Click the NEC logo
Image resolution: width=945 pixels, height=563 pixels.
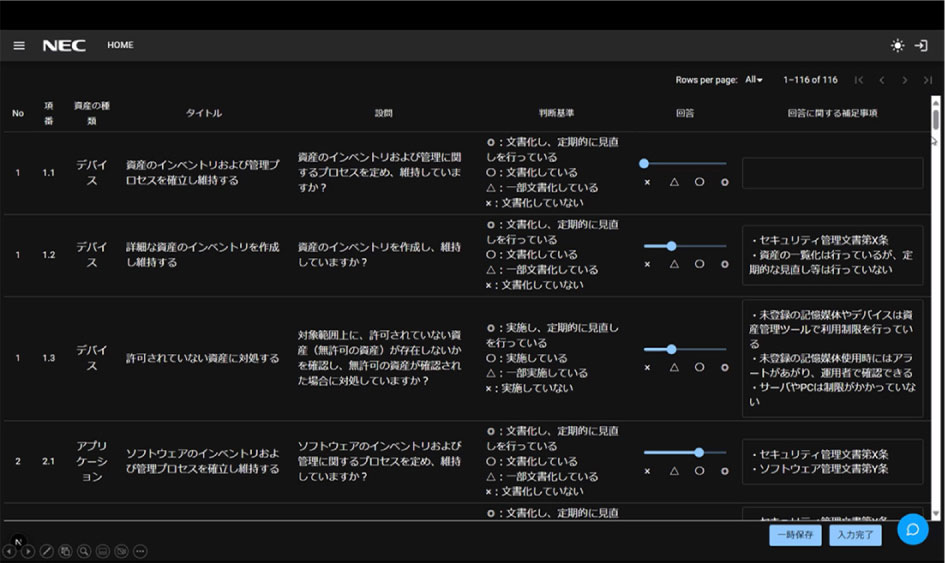64,45
